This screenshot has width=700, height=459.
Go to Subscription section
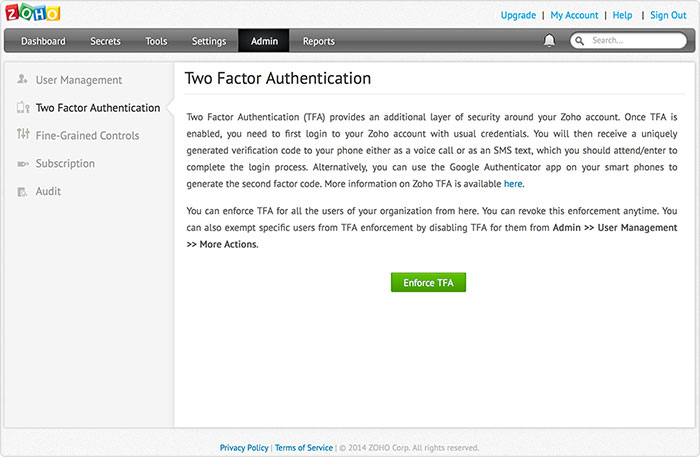tap(65, 164)
